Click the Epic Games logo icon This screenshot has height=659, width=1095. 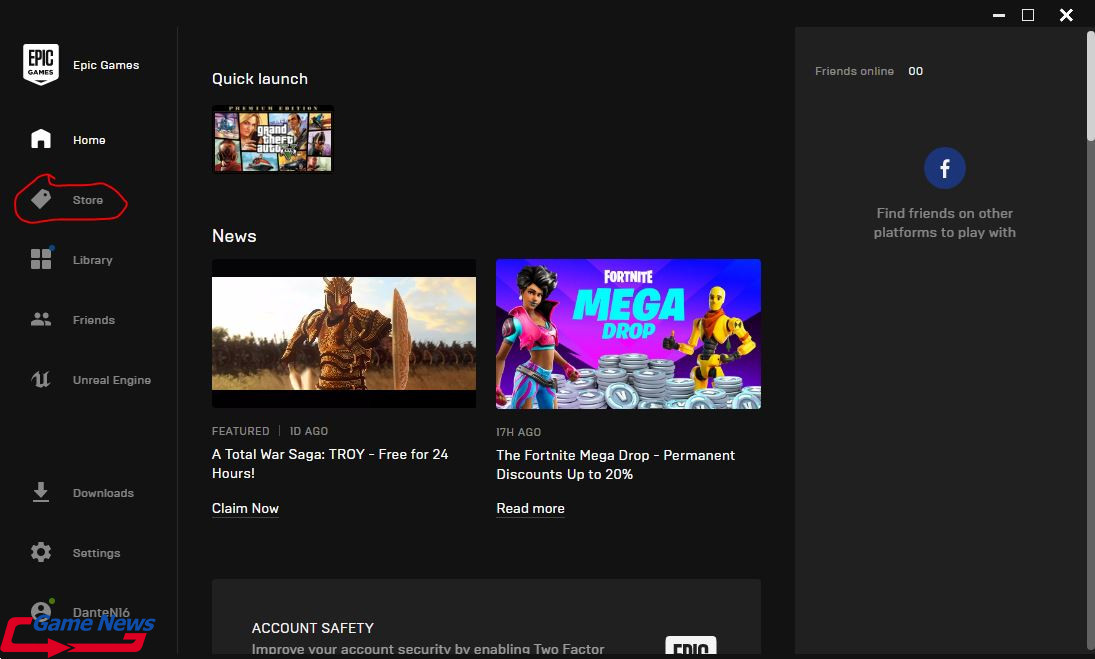(x=41, y=65)
